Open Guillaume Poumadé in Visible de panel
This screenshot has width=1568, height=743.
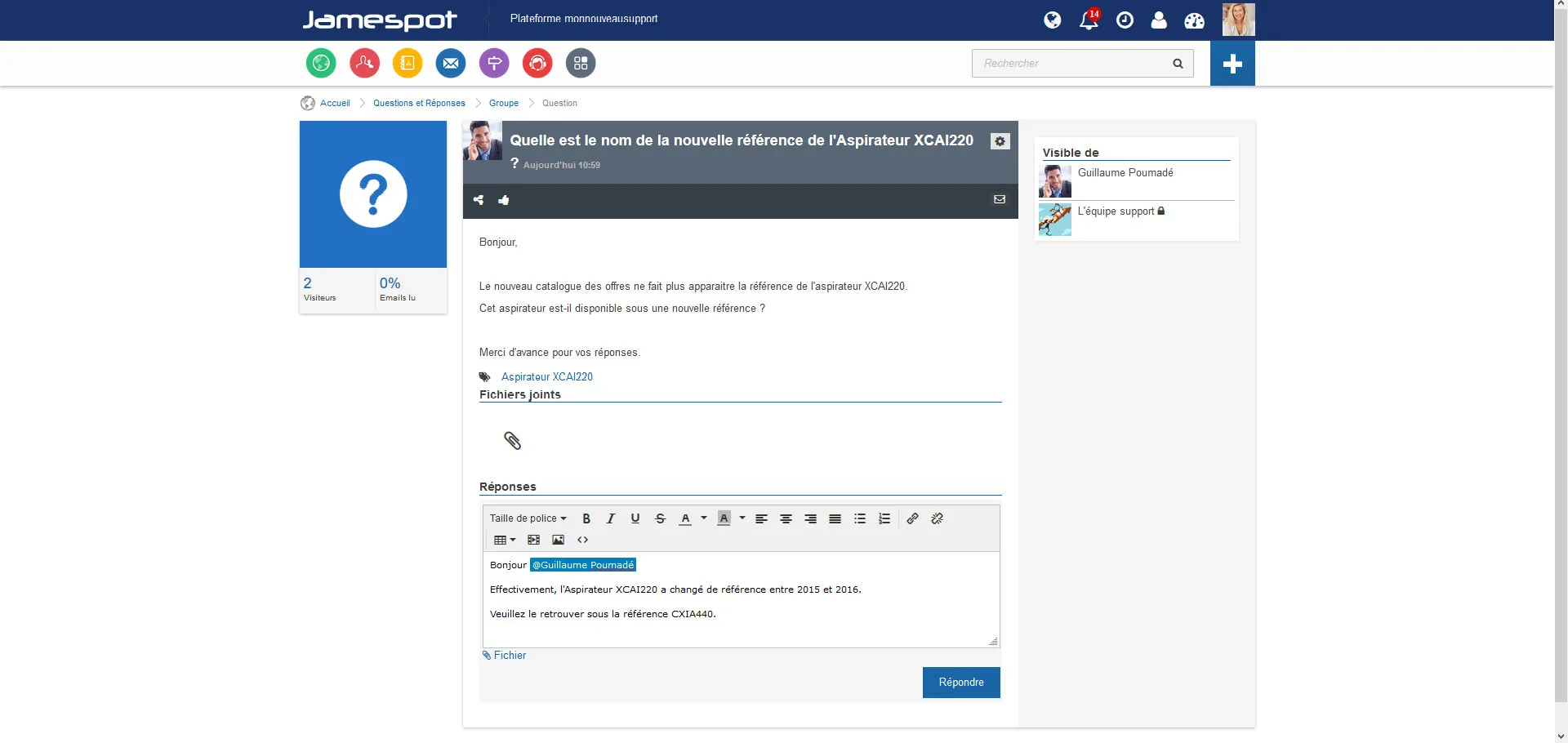coord(1125,173)
